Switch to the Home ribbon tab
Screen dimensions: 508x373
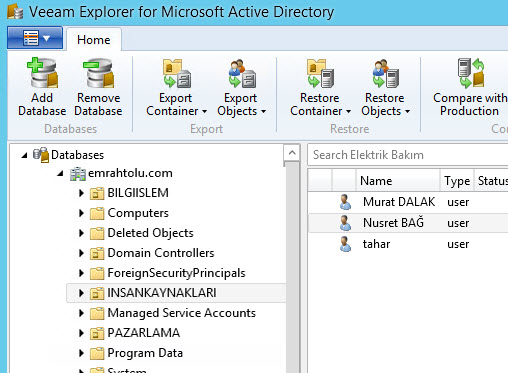94,40
